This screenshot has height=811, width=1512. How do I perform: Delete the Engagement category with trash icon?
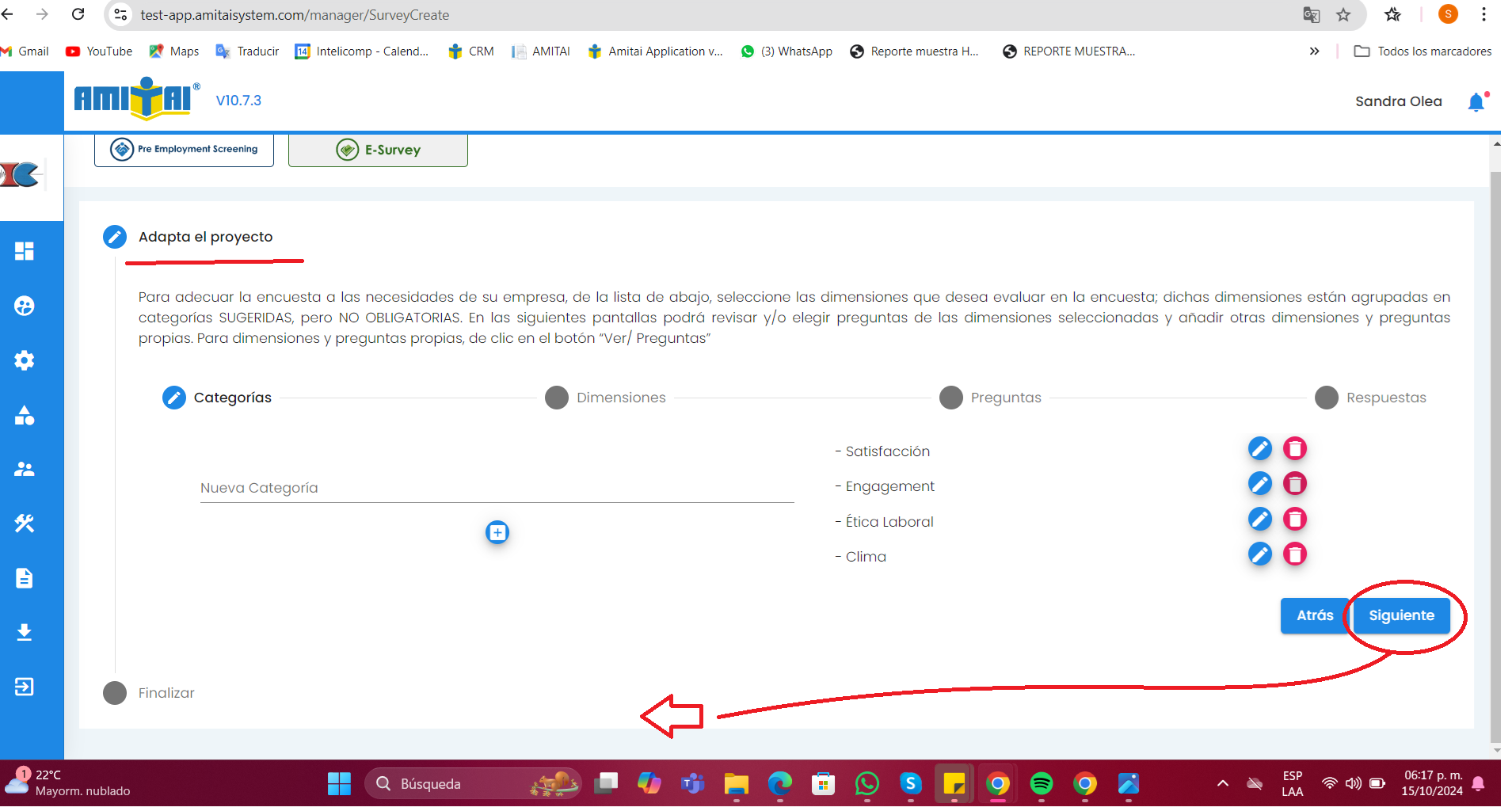tap(1294, 484)
